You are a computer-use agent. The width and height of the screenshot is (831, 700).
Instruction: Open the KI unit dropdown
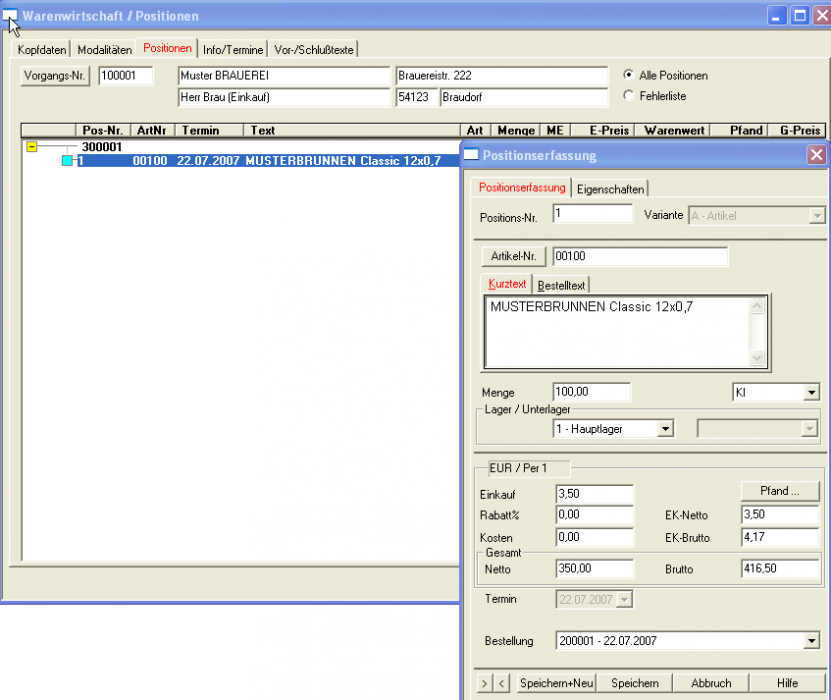coord(811,393)
